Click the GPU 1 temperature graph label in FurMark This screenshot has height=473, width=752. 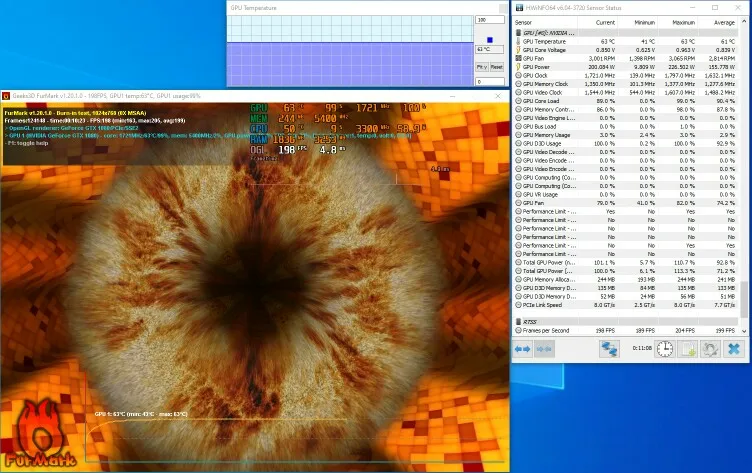pyautogui.click(x=141, y=414)
